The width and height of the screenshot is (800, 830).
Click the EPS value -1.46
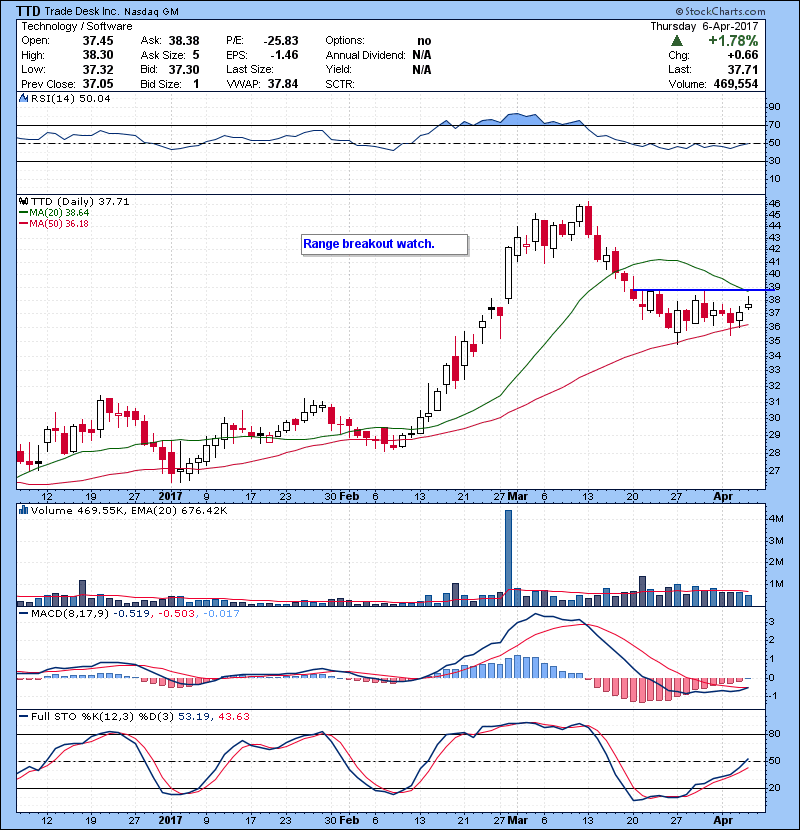284,55
